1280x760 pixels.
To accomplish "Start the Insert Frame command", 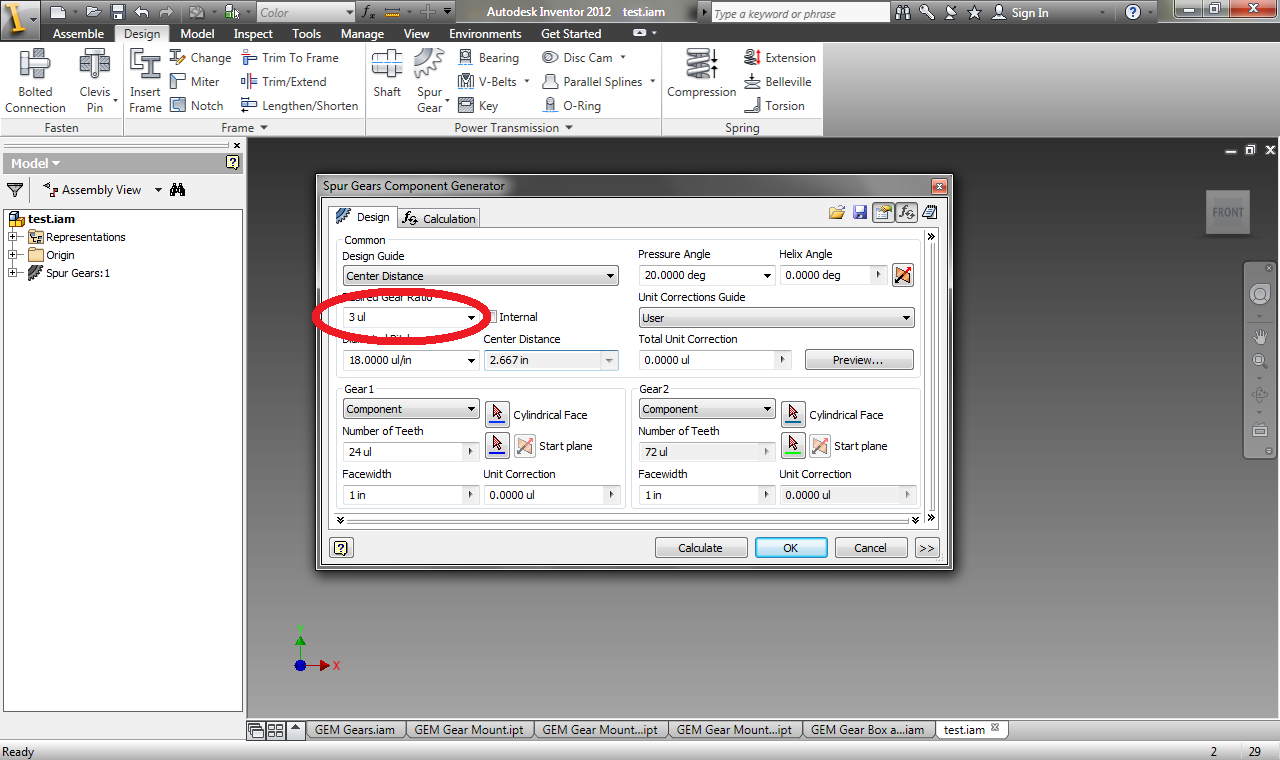I will click(x=145, y=81).
